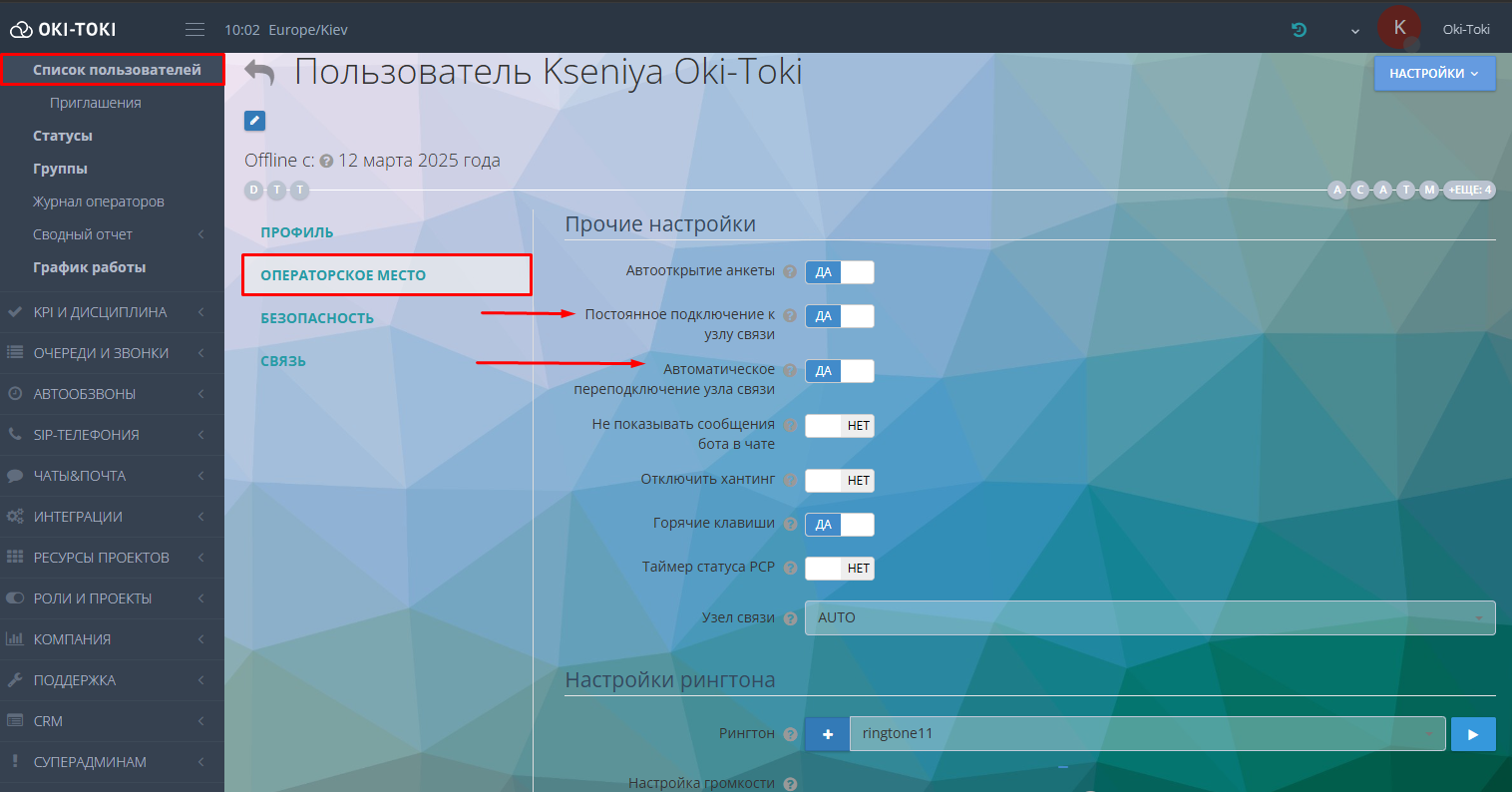Open Статусы page
1512x792 pixels.
click(63, 136)
